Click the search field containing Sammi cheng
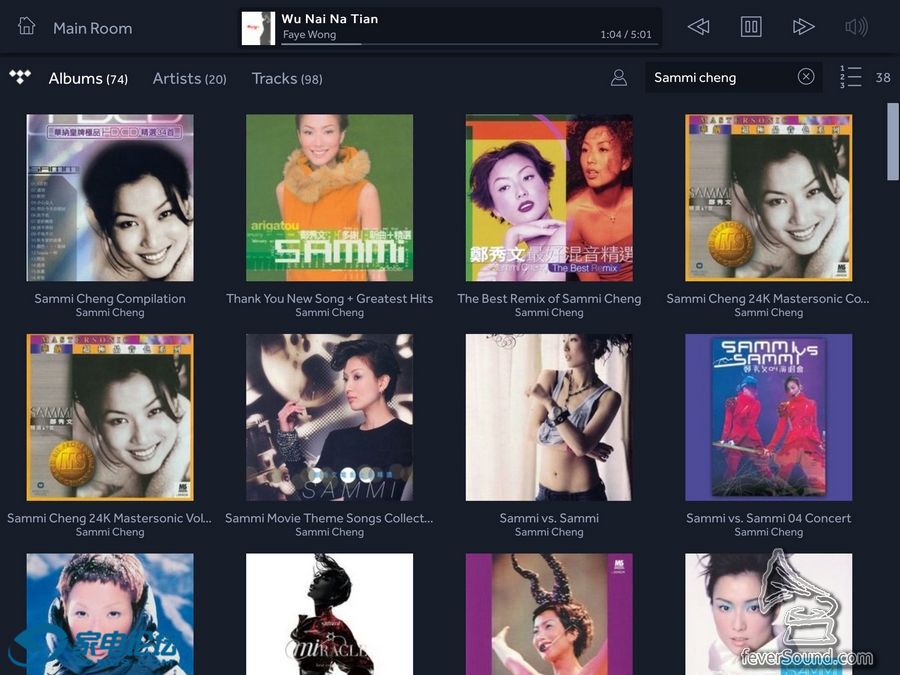The height and width of the screenshot is (675, 900). pos(720,77)
